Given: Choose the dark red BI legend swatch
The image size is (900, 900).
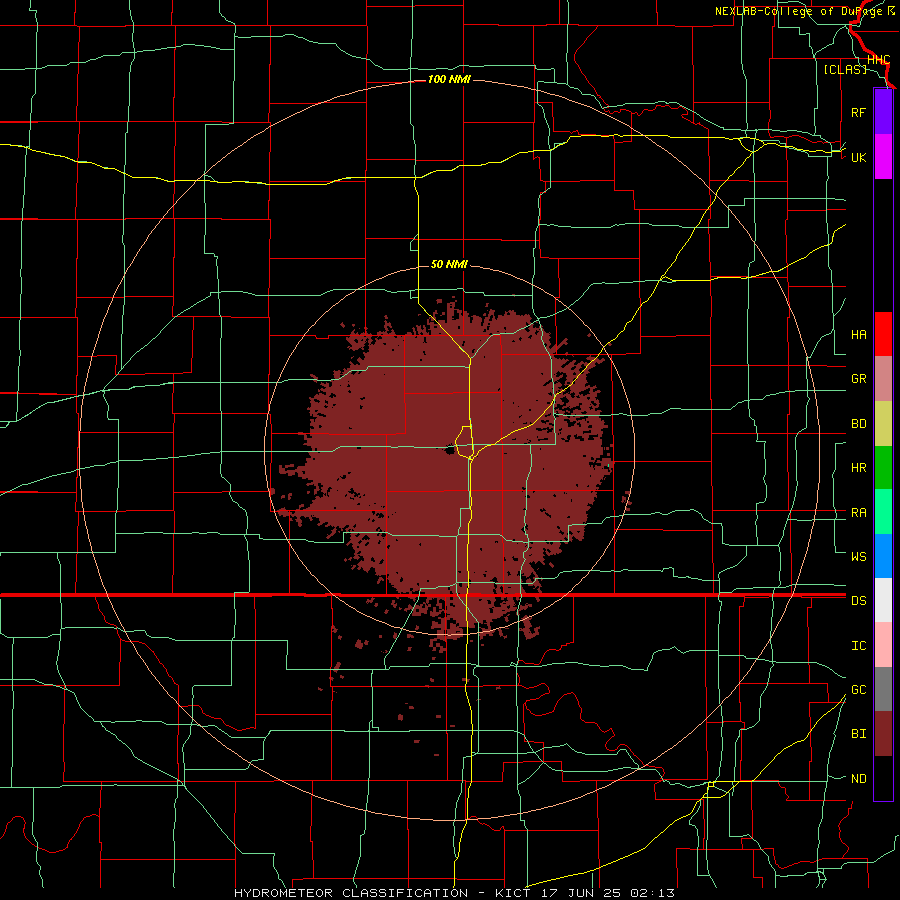Looking at the screenshot, I should (883, 734).
